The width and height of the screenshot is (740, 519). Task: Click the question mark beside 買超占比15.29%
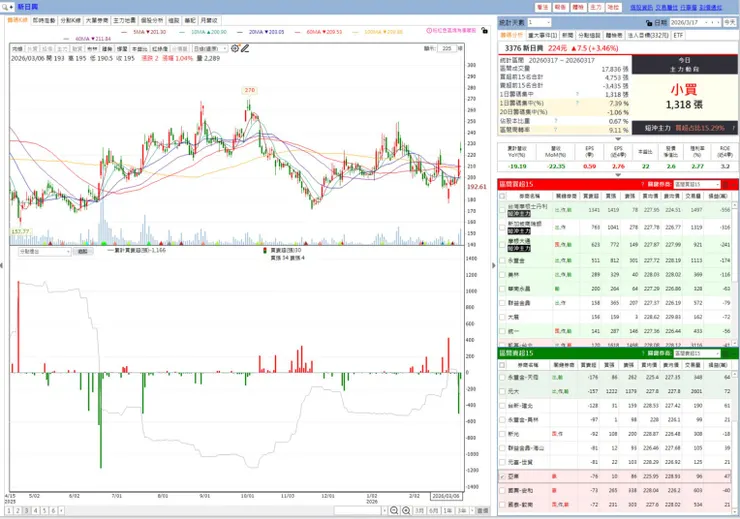[x=734, y=128]
